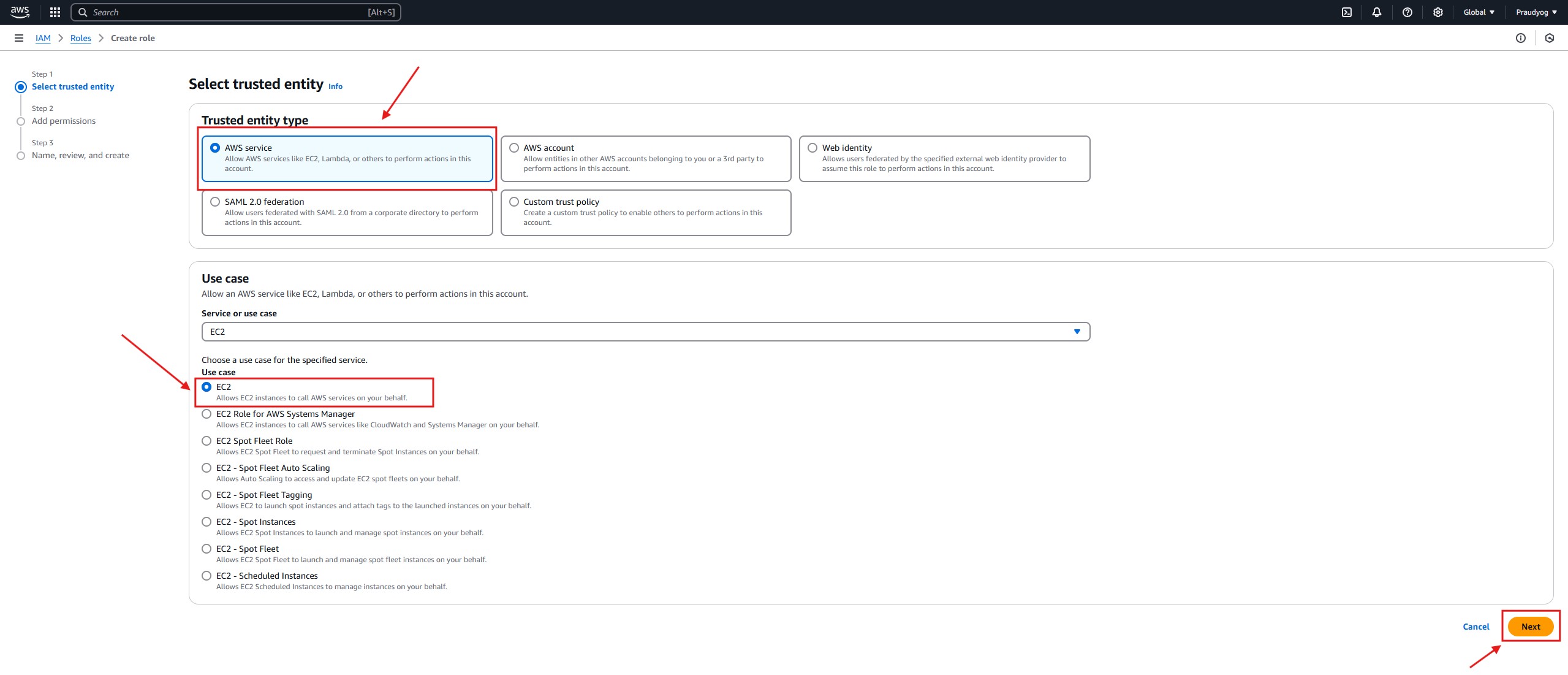Click the orange Next button

(x=1530, y=627)
